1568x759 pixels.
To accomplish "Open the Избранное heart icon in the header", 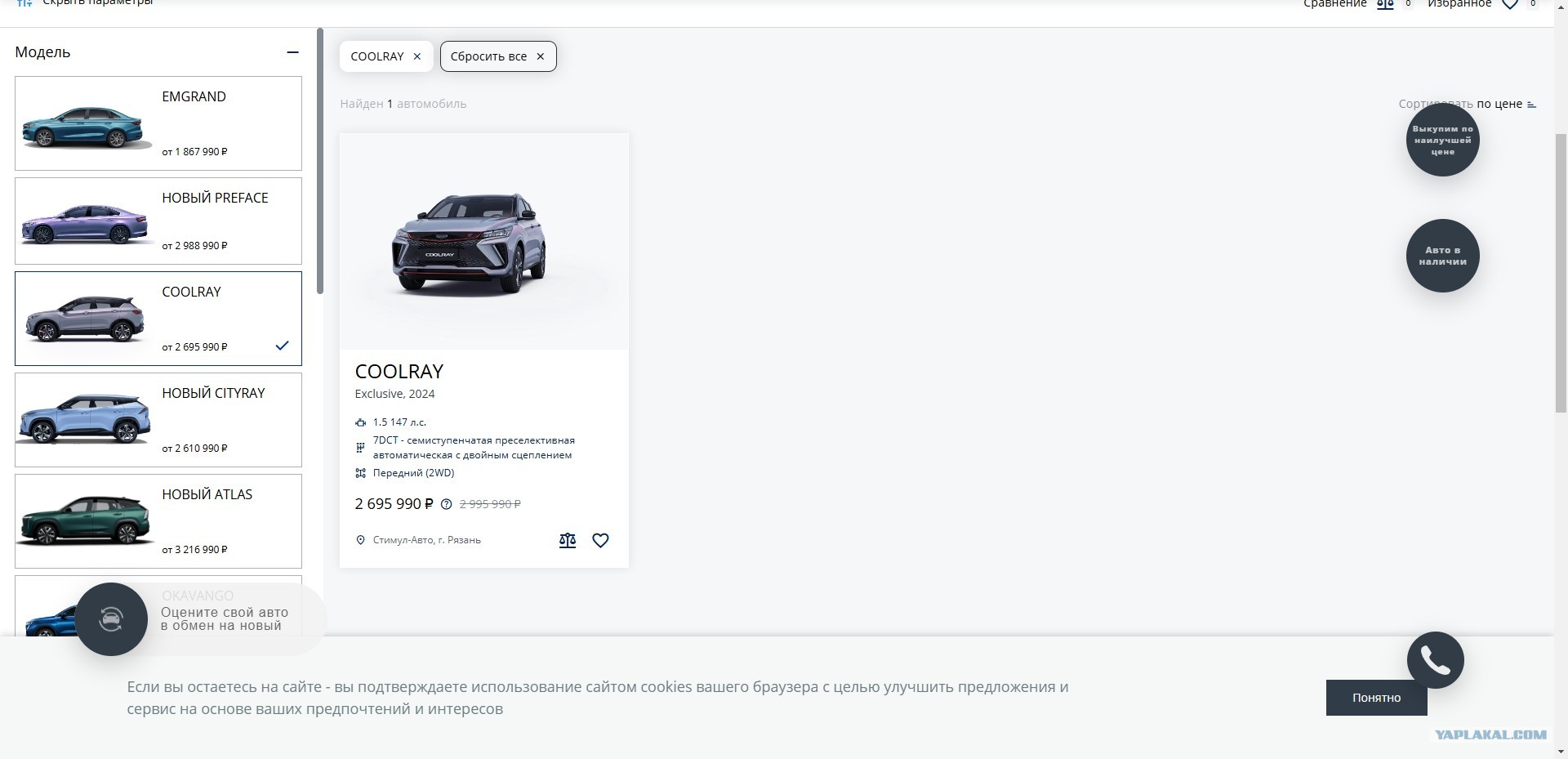I will (1510, 5).
